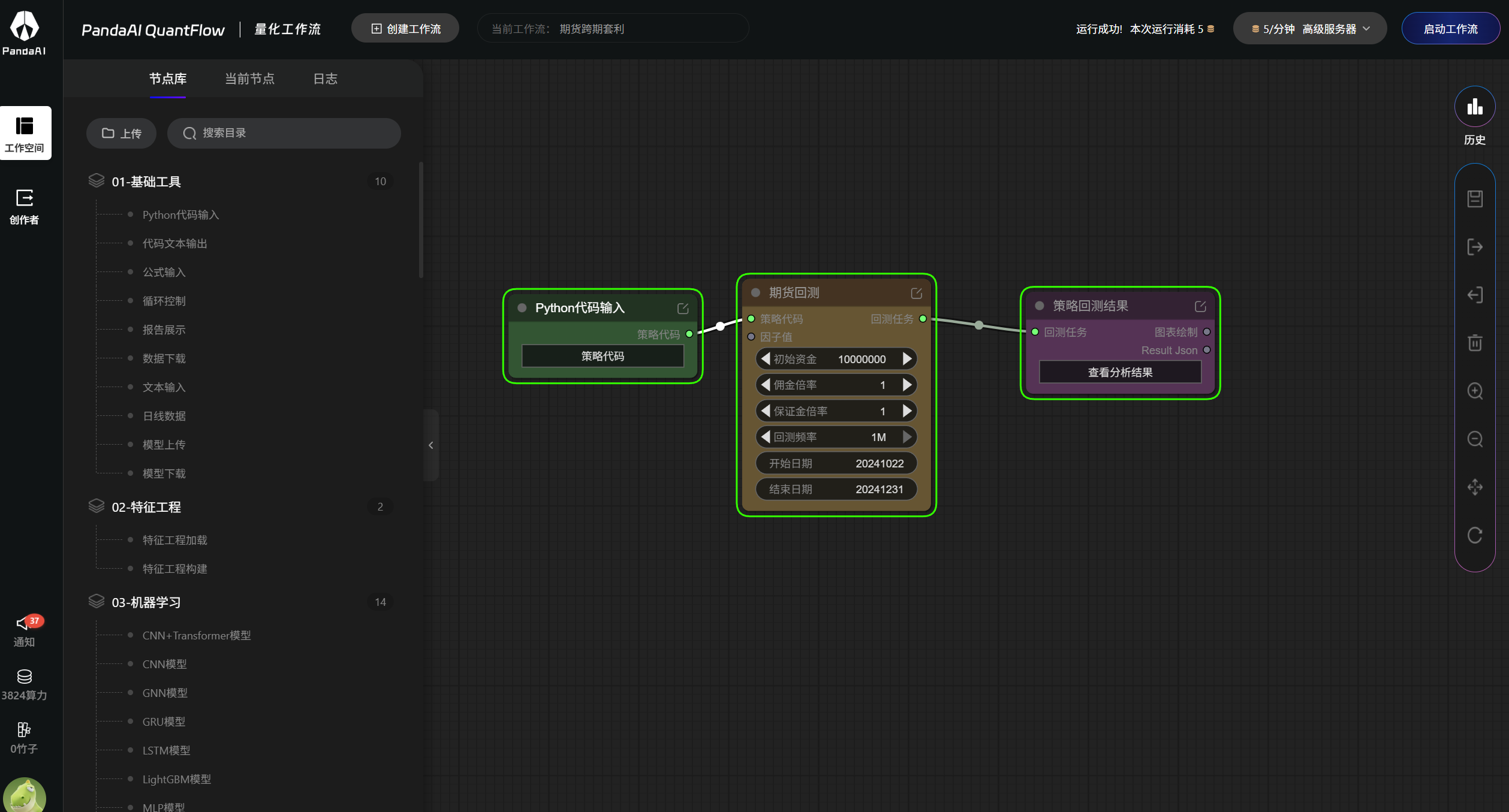
Task: Click the 因子值 input port
Action: [751, 337]
